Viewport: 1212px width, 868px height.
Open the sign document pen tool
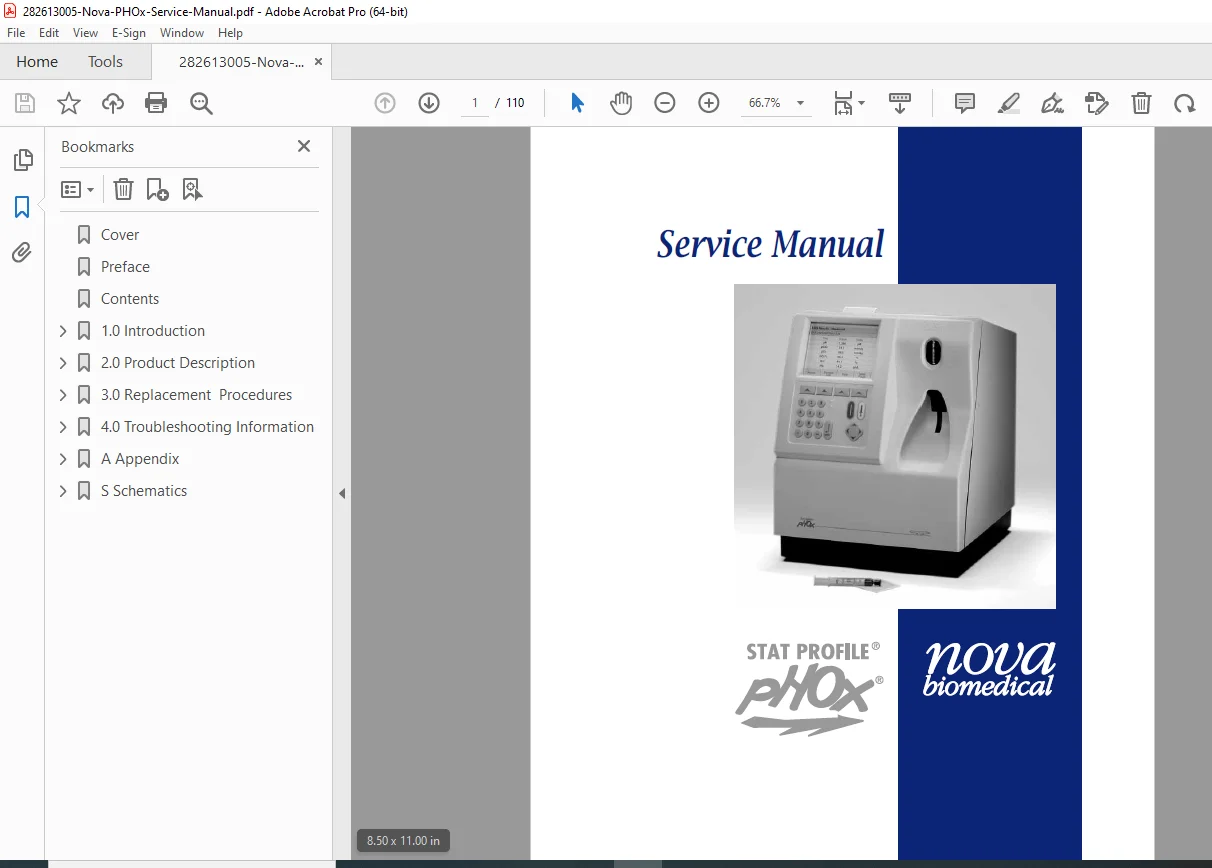[x=1052, y=103]
